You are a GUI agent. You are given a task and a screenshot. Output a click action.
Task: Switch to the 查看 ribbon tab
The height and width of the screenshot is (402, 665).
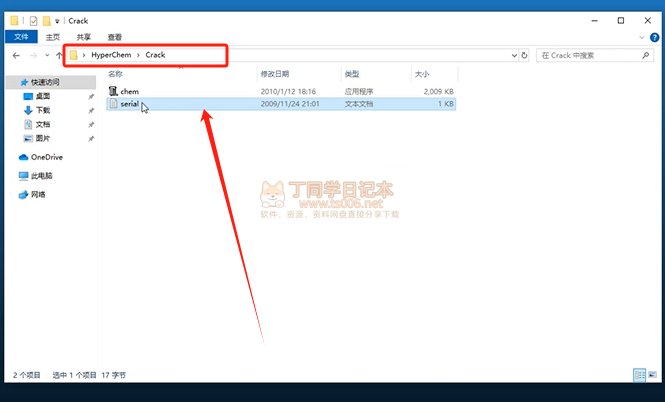pos(115,37)
